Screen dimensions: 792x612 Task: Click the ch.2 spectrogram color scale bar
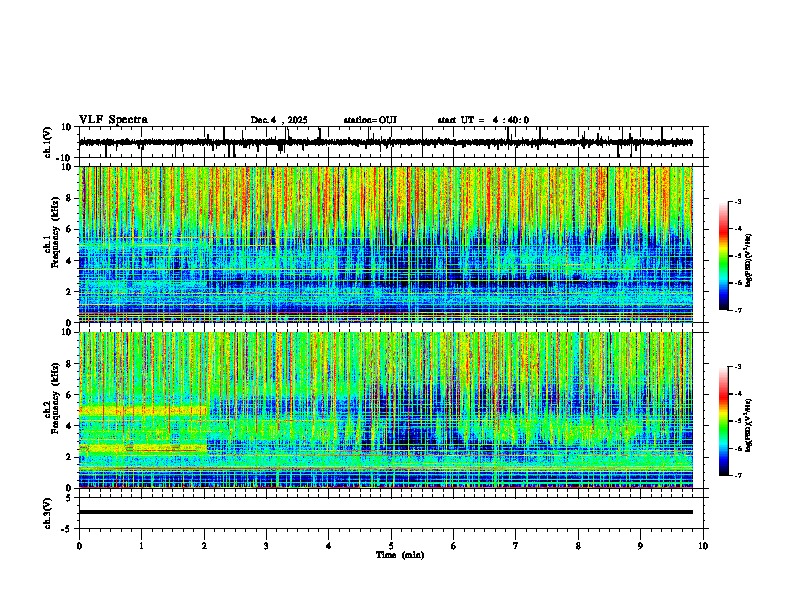[x=724, y=421]
